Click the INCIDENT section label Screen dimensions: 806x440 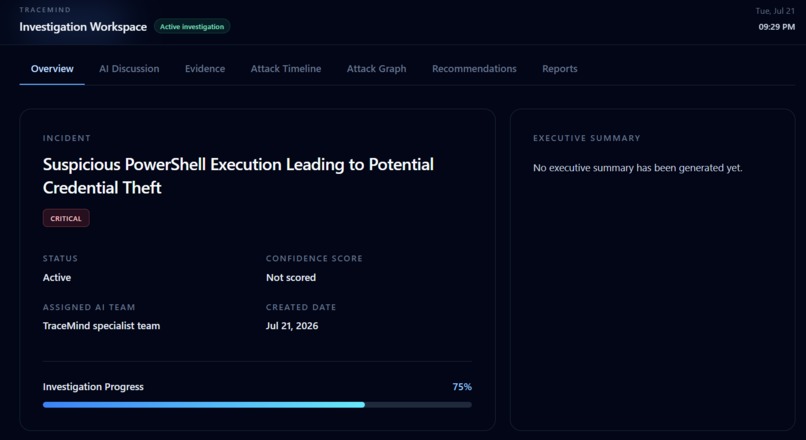(67, 138)
